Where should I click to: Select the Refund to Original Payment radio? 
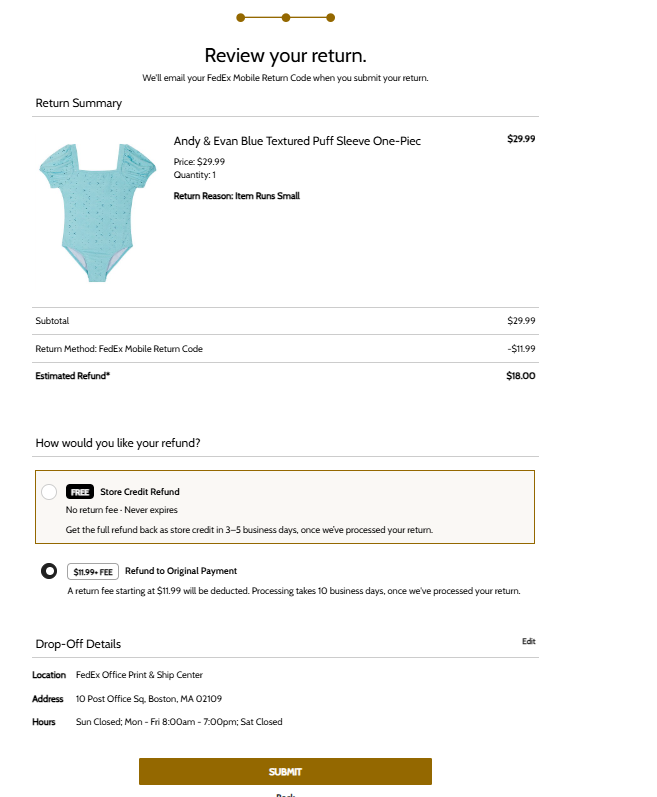coord(49,571)
